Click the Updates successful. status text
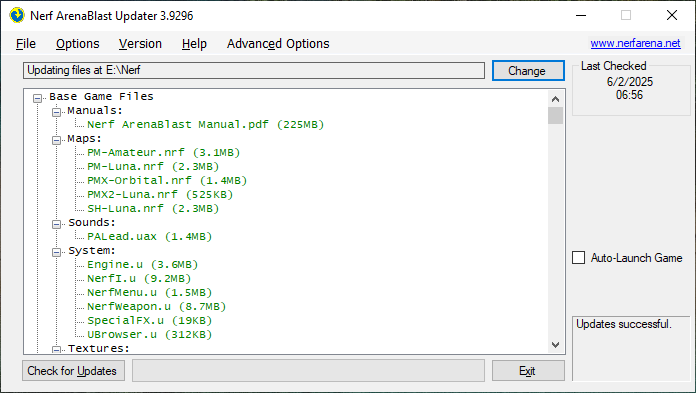696x393 pixels. point(624,324)
